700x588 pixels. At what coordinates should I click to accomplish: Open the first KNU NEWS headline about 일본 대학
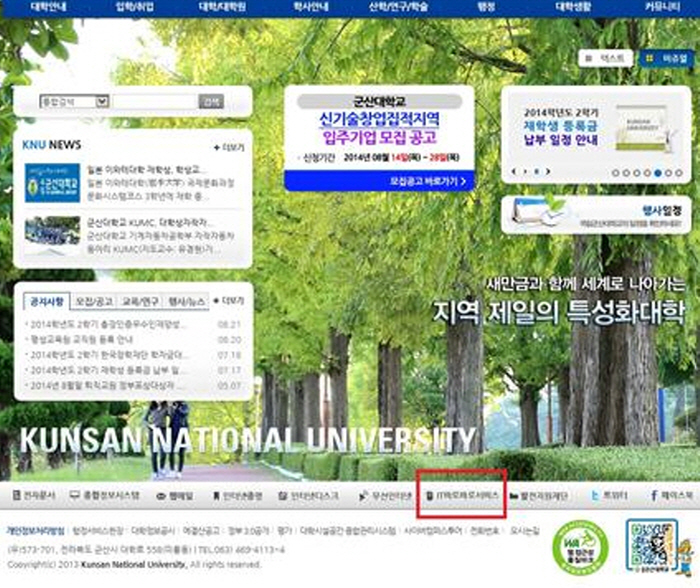click(x=147, y=170)
